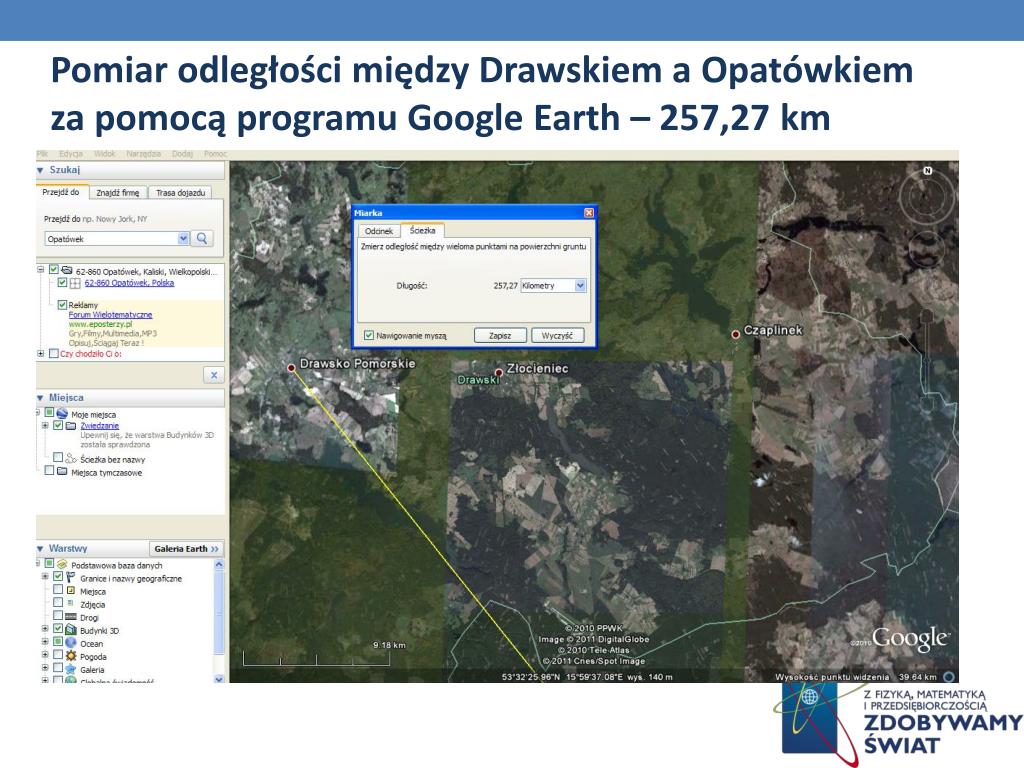The width and height of the screenshot is (1024, 768).
Task: Uncheck the Reklamy checkbox
Action: point(62,304)
